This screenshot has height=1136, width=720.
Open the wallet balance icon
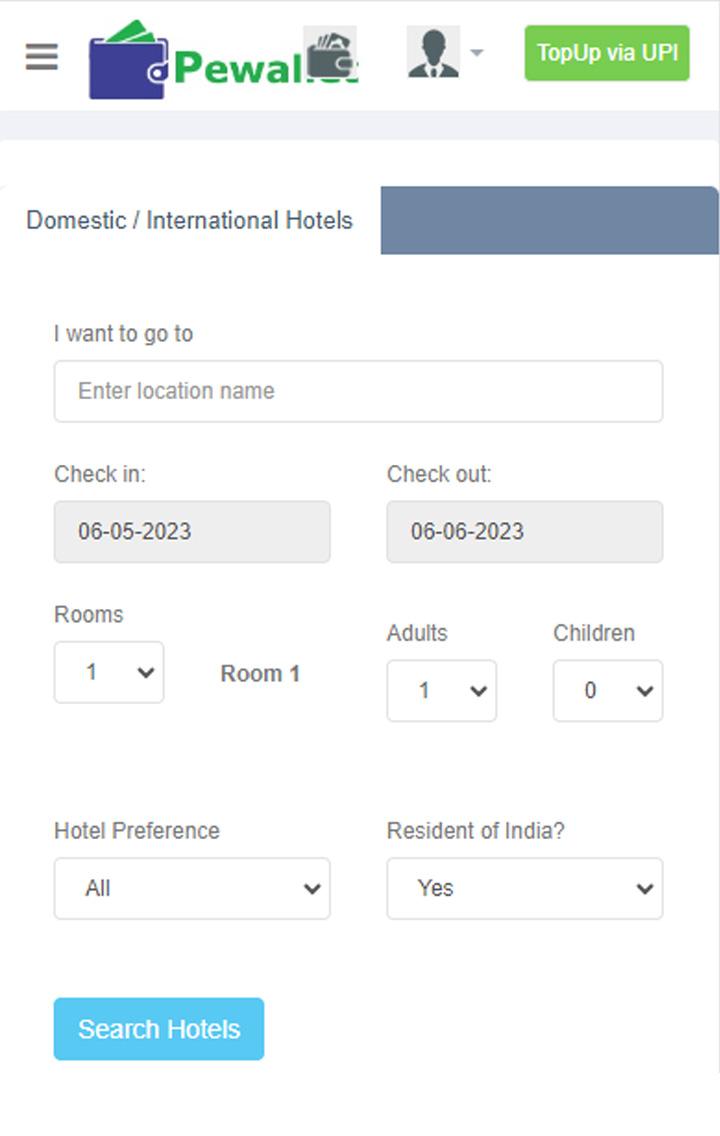(330, 55)
